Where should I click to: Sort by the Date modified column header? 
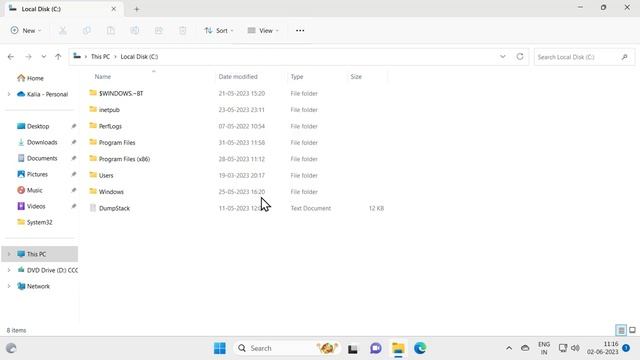[x=238, y=77]
